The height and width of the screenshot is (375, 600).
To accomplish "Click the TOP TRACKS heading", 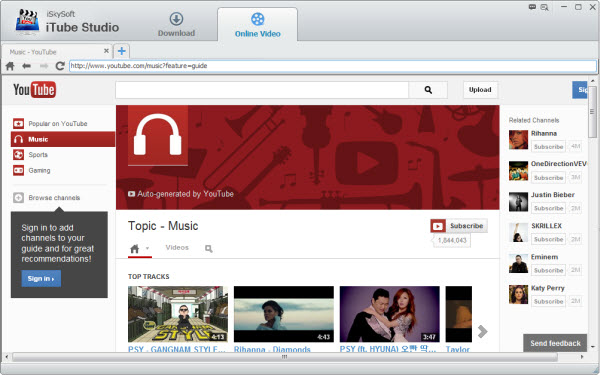I will tap(148, 276).
